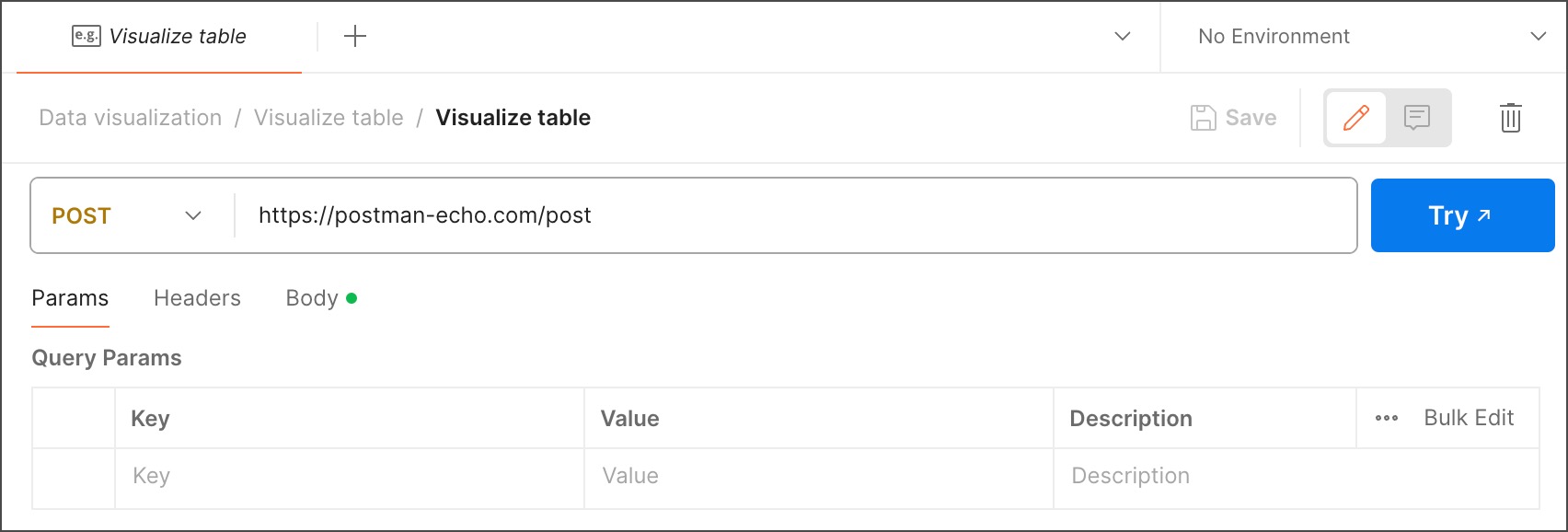Click the Data visualization breadcrumb link
The width and height of the screenshot is (1568, 532).
click(129, 117)
